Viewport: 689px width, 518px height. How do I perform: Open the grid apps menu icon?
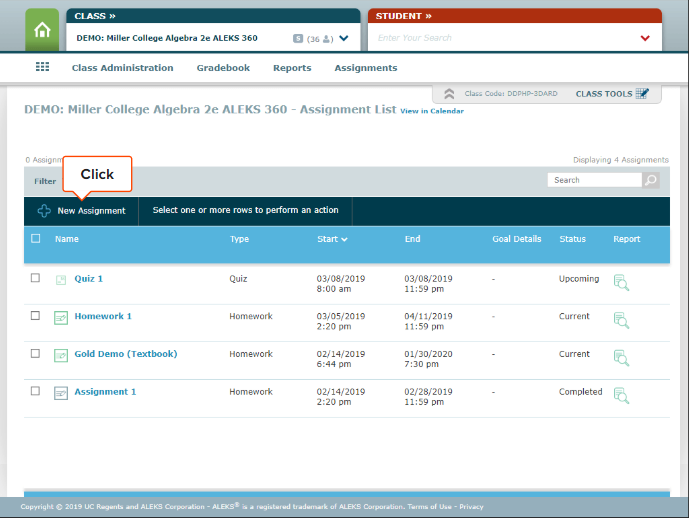[42, 67]
